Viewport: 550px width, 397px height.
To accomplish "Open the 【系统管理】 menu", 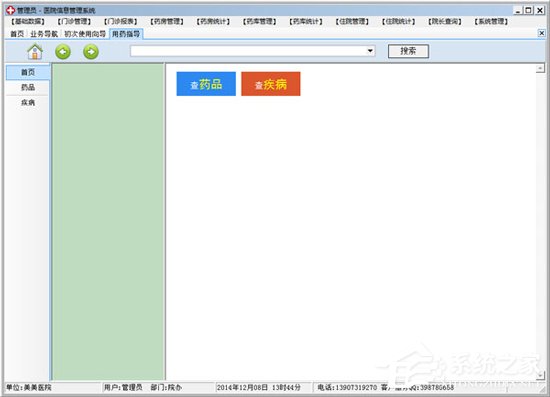I will [491, 22].
